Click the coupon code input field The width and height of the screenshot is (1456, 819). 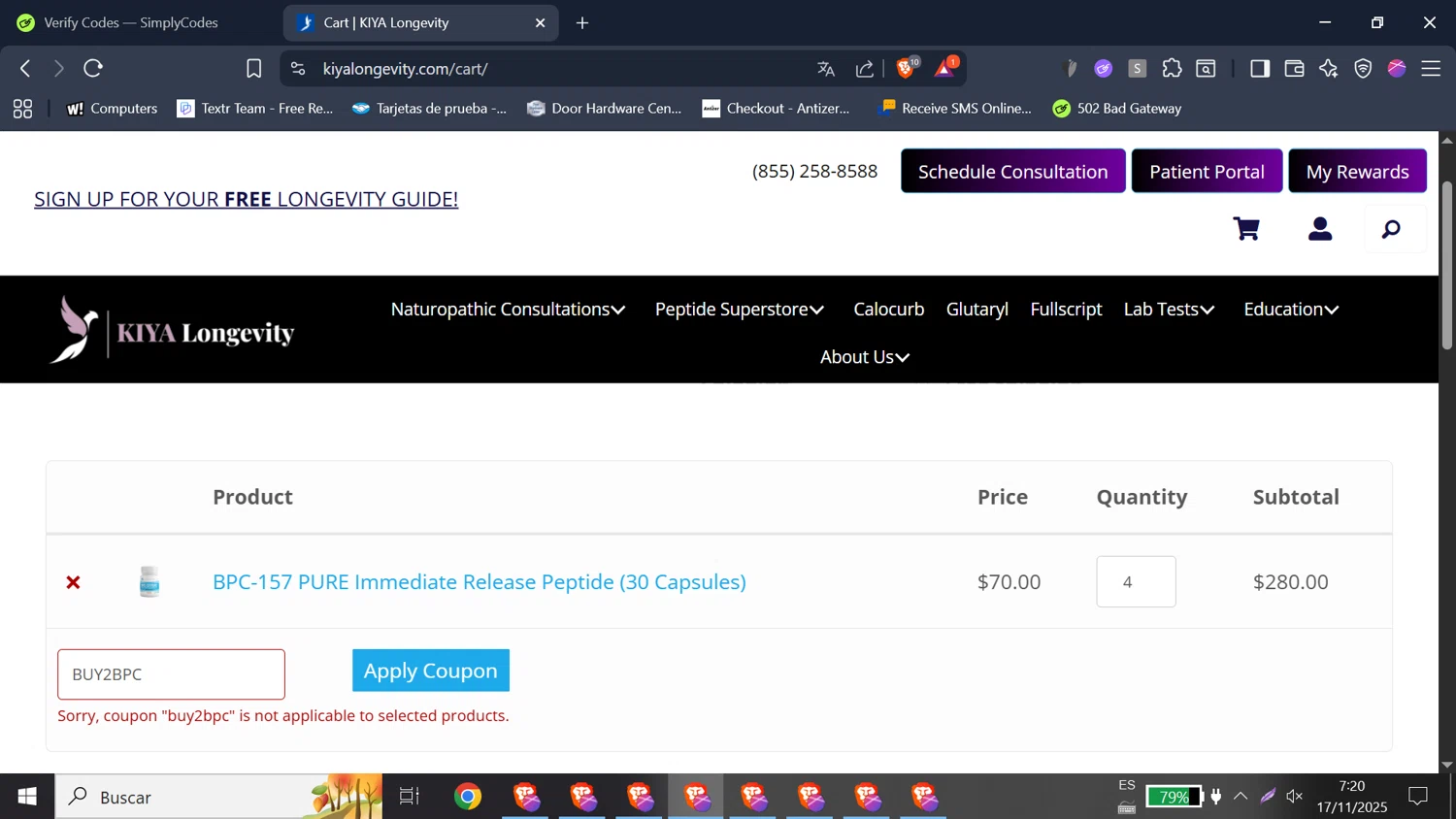[171, 674]
